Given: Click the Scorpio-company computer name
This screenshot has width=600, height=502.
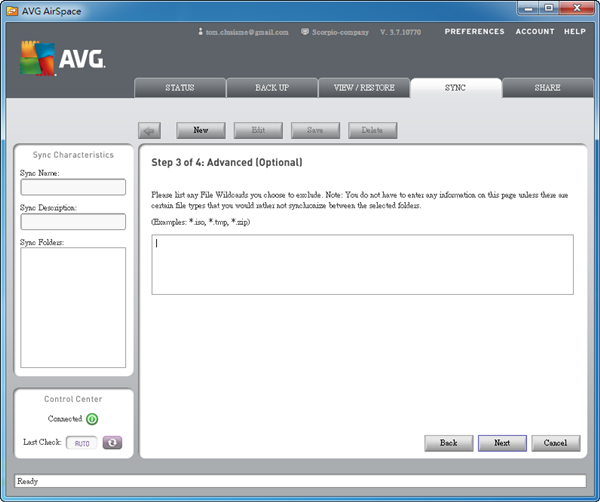Looking at the screenshot, I should tap(340, 32).
